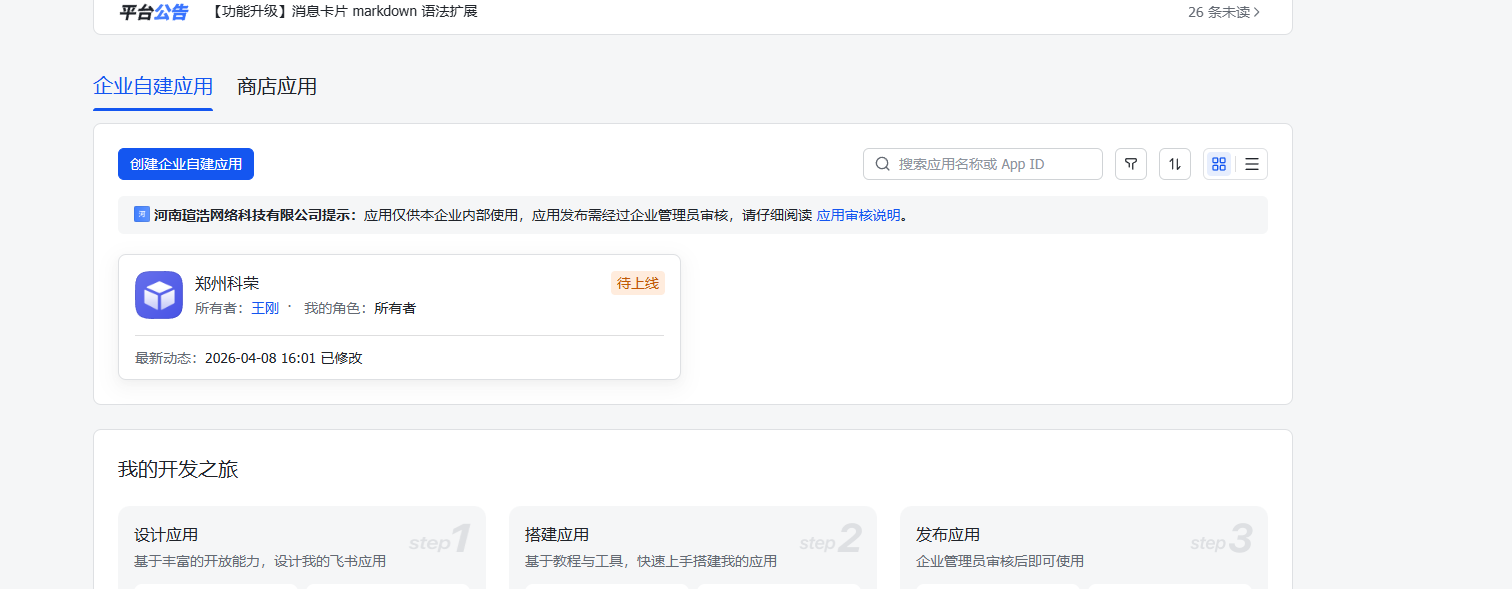This screenshot has width=1512, height=589.
Task: Click the magnifier icon in search box
Action: click(x=882, y=164)
